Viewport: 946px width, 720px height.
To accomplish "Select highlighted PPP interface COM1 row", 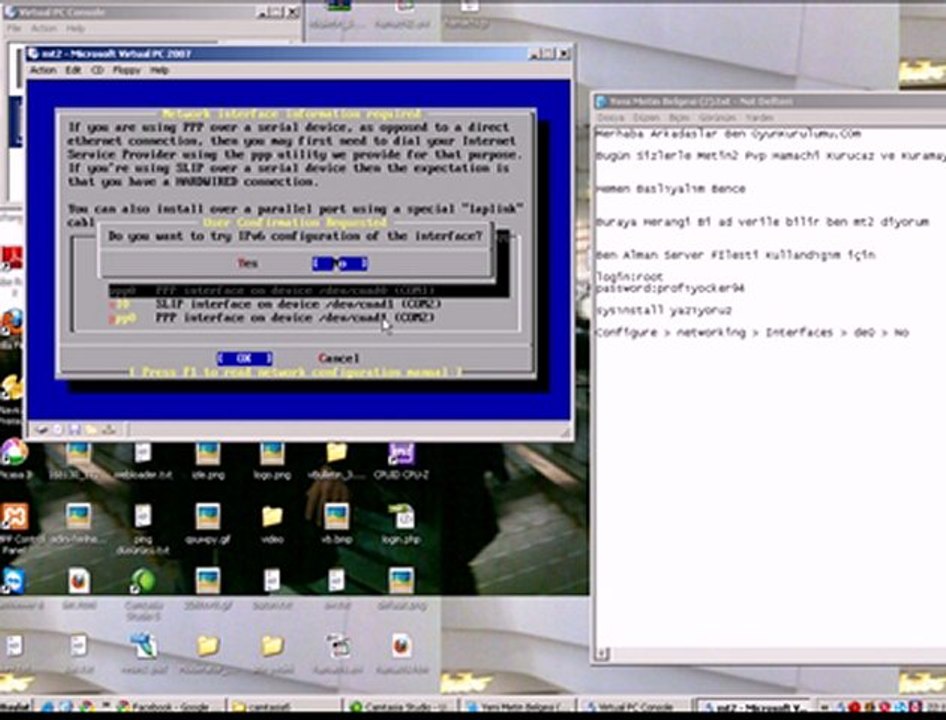I will (308, 290).
